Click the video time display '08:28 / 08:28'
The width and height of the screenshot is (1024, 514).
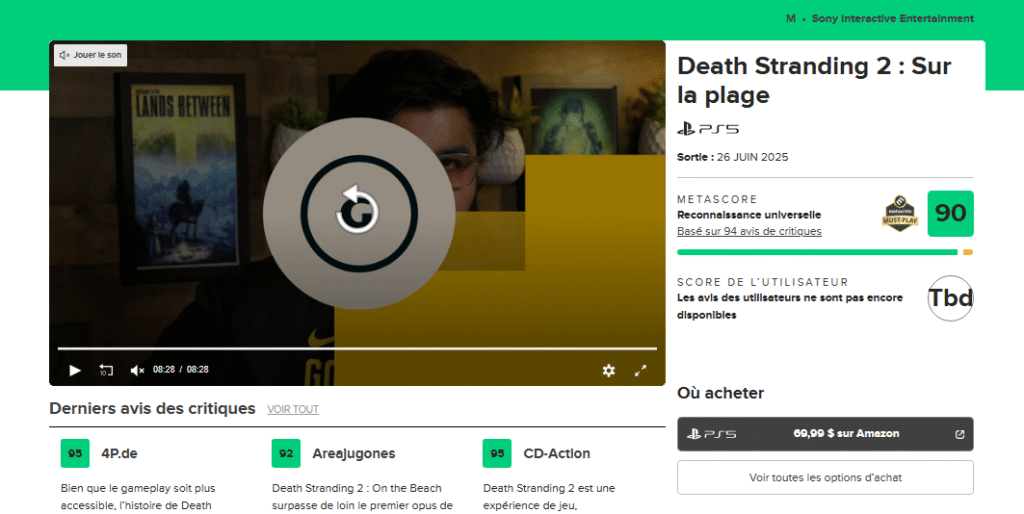coord(181,370)
